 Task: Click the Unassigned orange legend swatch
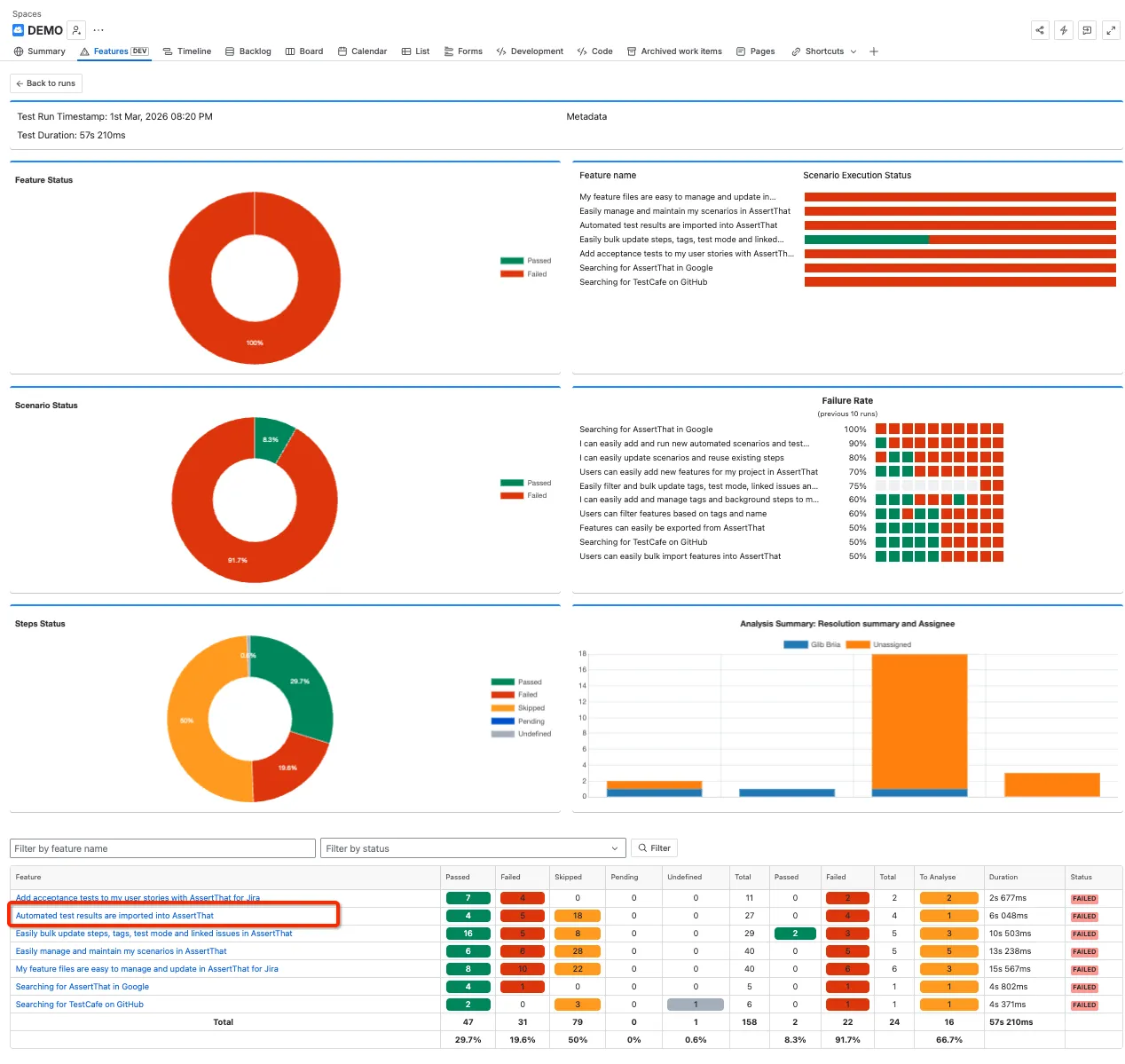pyautogui.click(x=858, y=644)
